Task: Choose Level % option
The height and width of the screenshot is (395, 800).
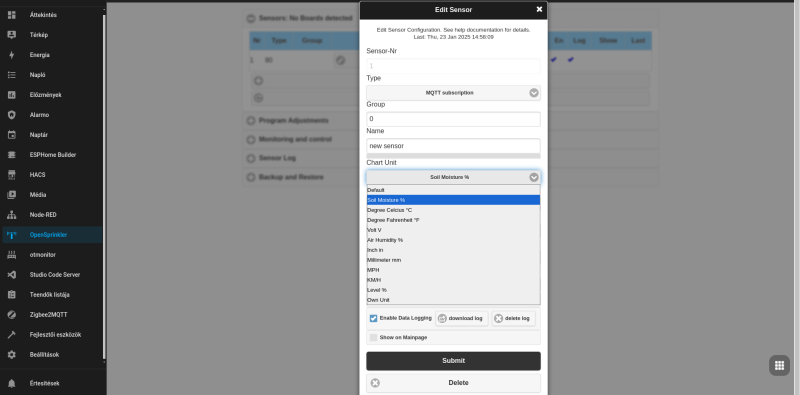Action: (453, 290)
